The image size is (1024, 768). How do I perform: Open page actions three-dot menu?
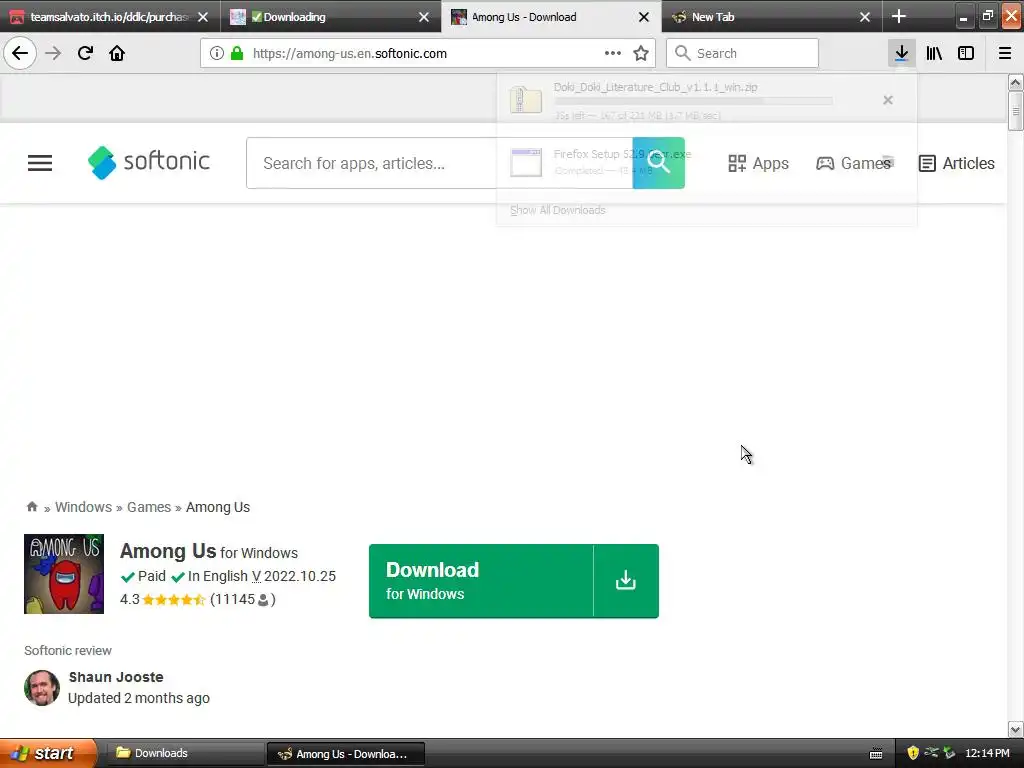(x=613, y=53)
